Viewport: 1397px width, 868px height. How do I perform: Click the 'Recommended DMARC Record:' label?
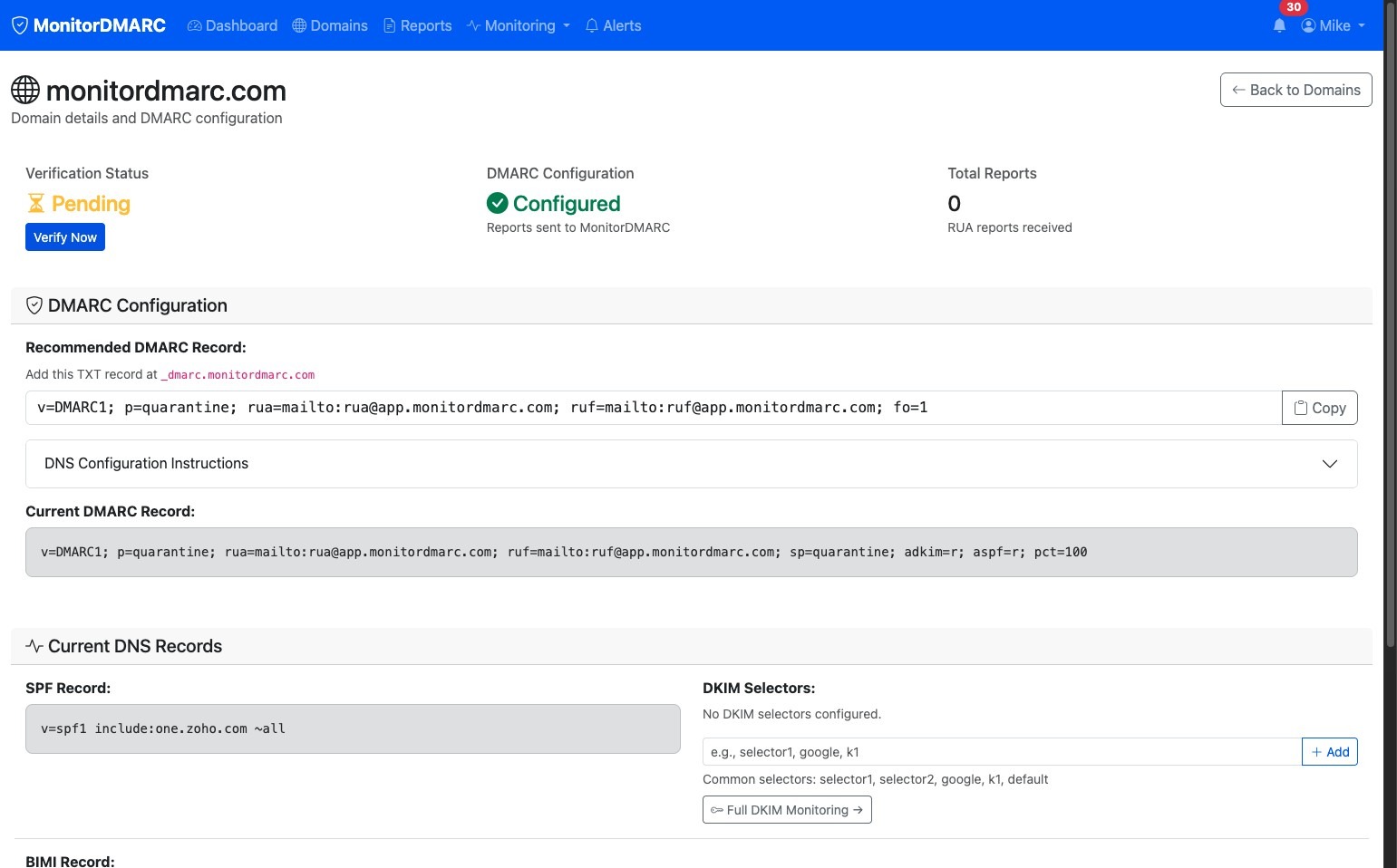[136, 347]
